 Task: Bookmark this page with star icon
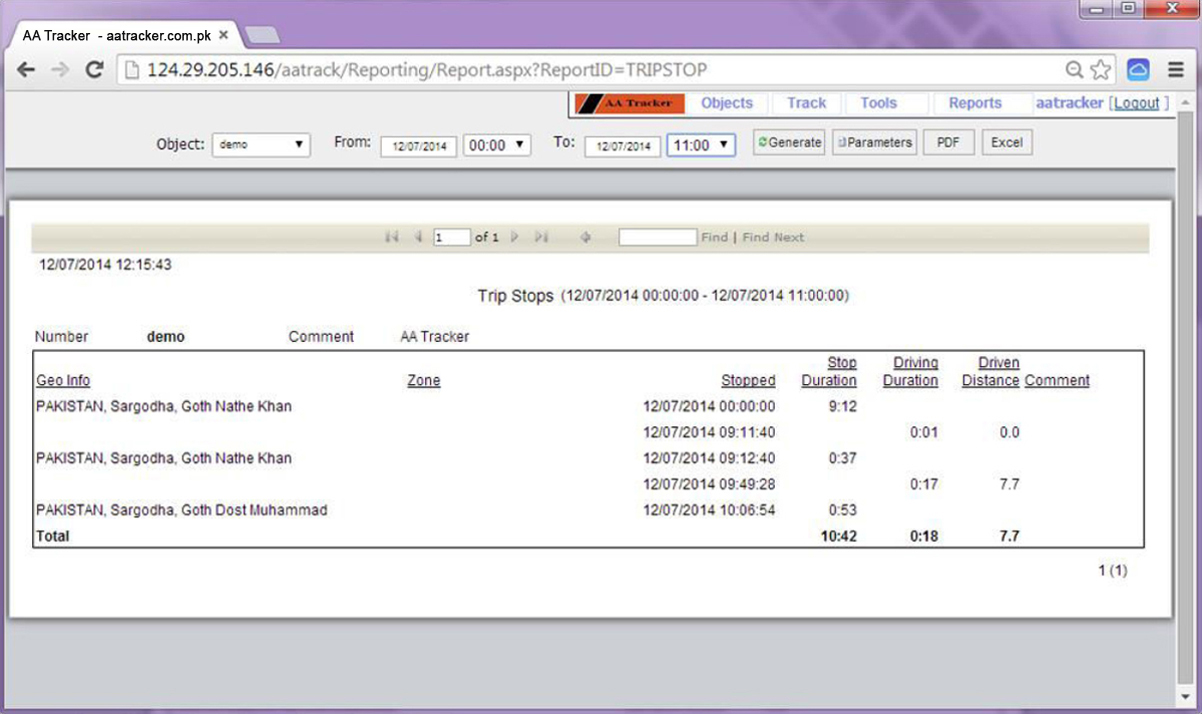1101,70
